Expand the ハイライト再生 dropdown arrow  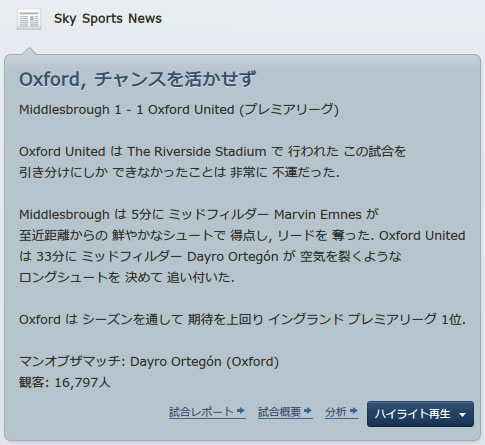(462, 415)
